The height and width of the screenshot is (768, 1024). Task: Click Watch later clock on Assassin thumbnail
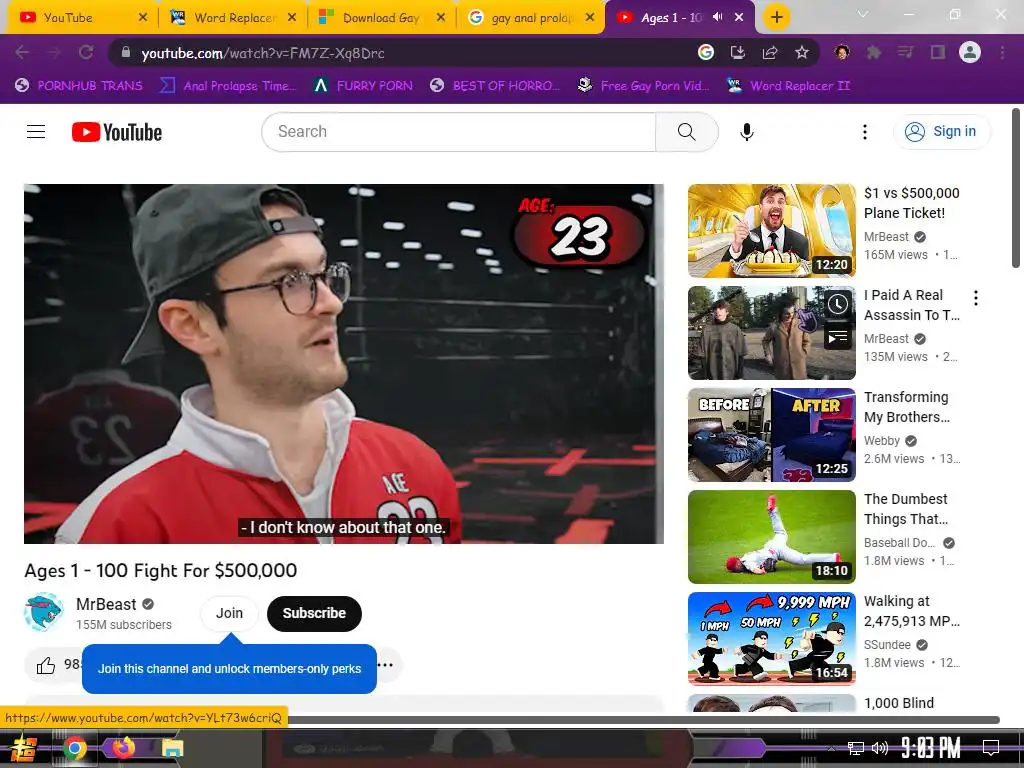(838, 304)
